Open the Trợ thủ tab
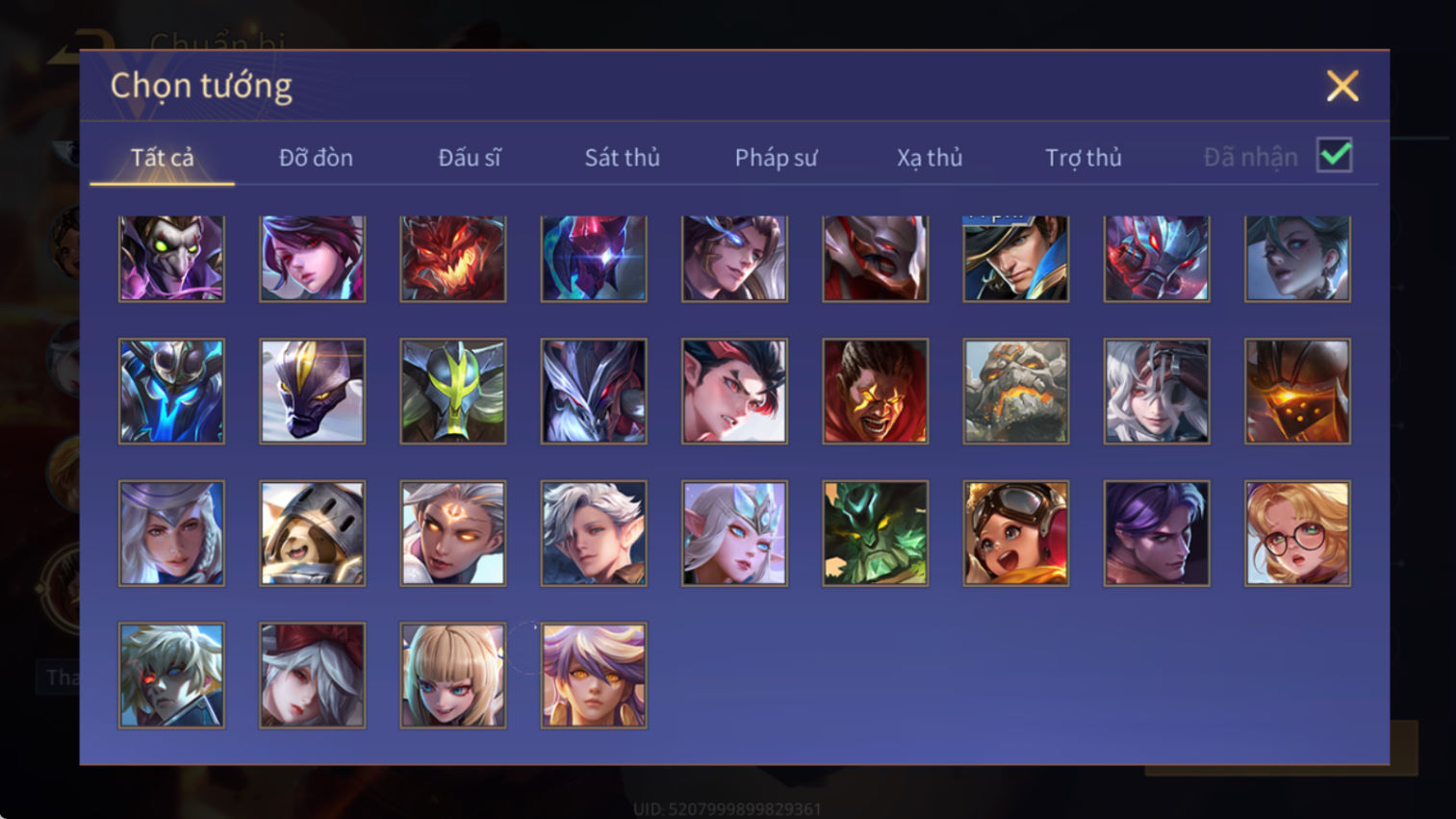This screenshot has width=1456, height=819. 1084,158
